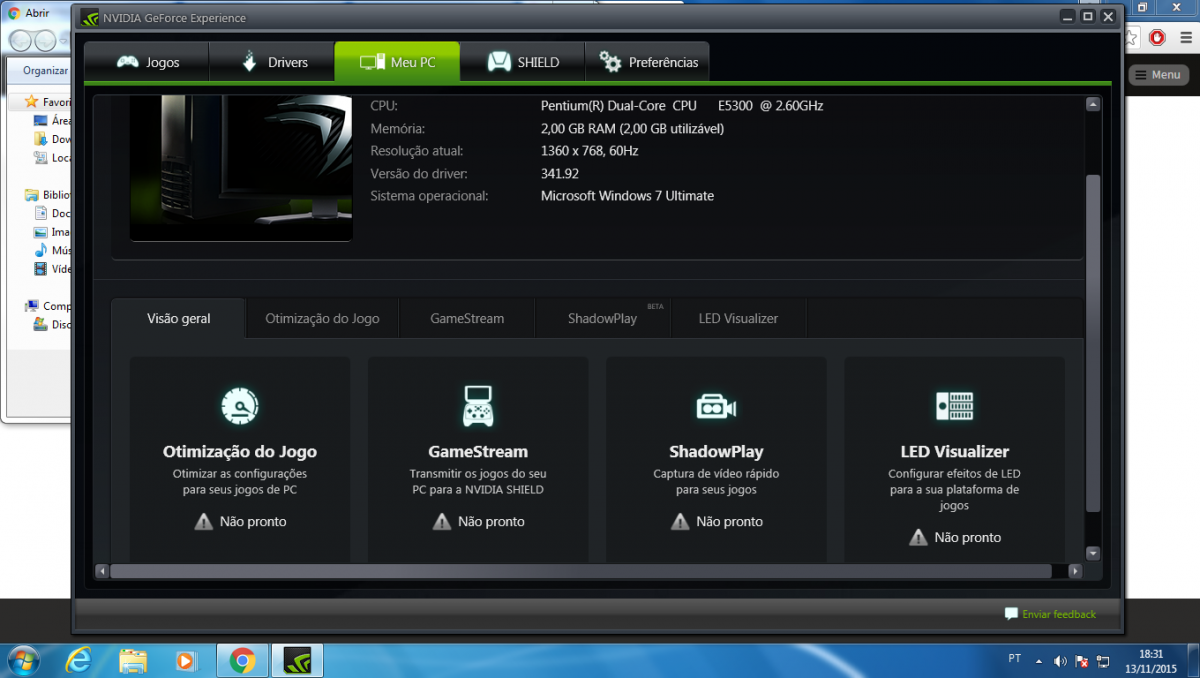This screenshot has width=1200, height=678.
Task: Click the LED Visualizer PC icon
Action: pyautogui.click(x=954, y=405)
